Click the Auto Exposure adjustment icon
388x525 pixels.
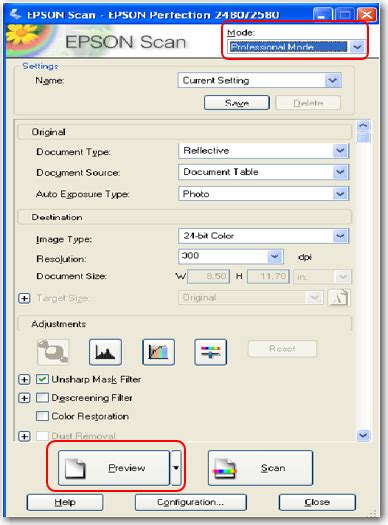point(53,352)
